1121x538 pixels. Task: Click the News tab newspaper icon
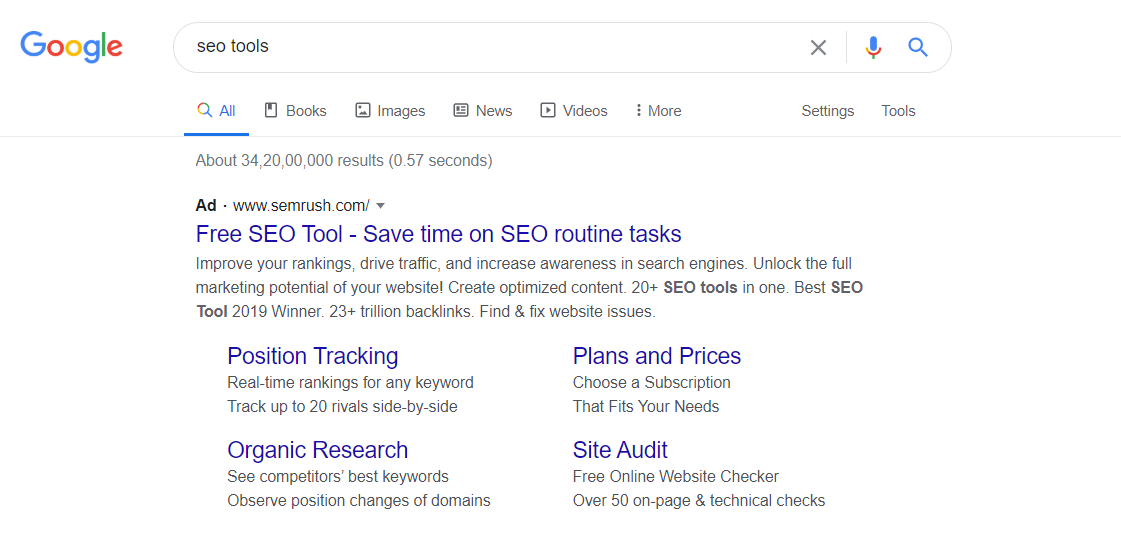[x=461, y=111]
